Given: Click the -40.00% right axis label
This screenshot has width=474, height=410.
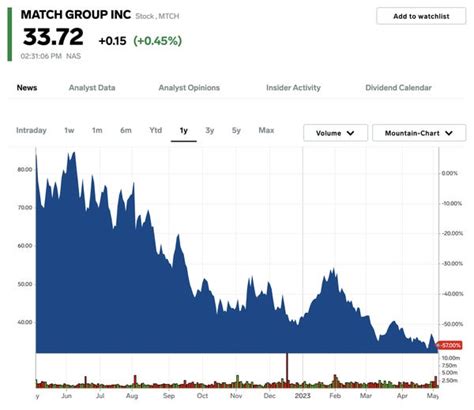Looking at the screenshot, I should coord(452,294).
